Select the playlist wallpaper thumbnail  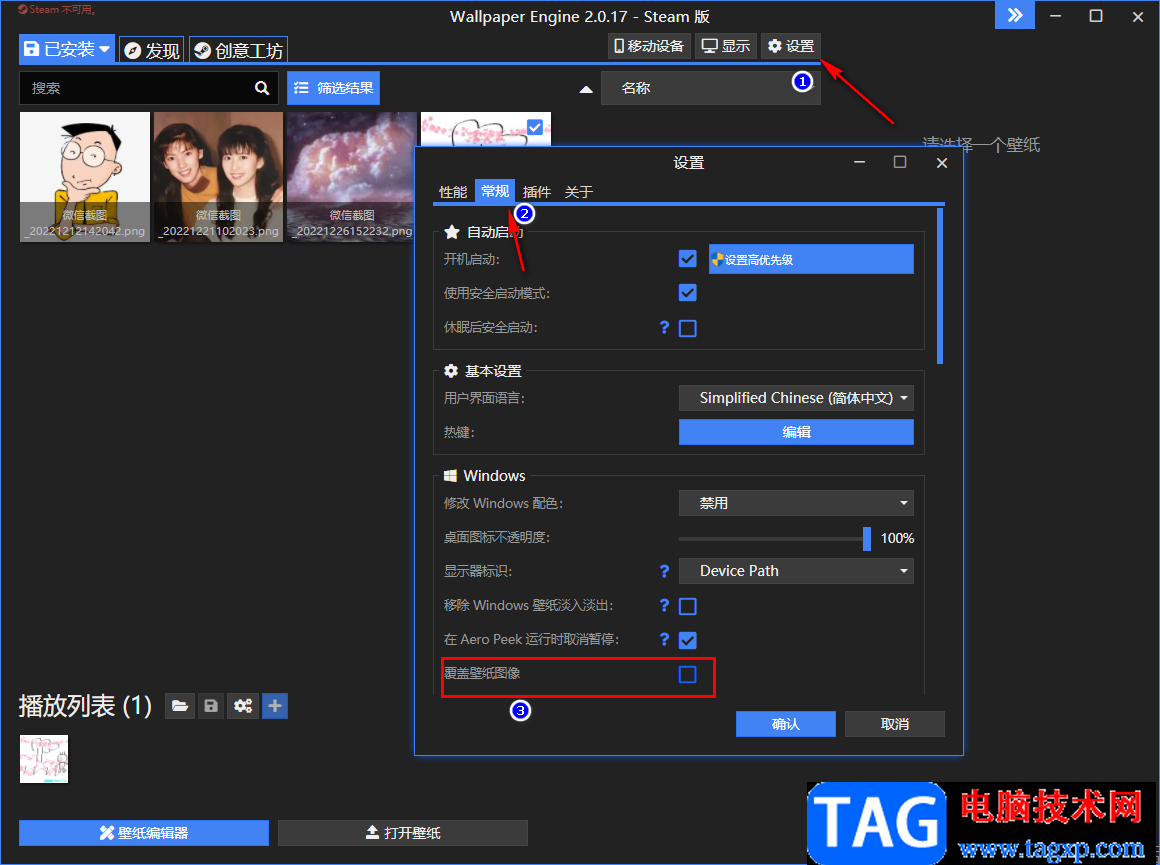44,759
